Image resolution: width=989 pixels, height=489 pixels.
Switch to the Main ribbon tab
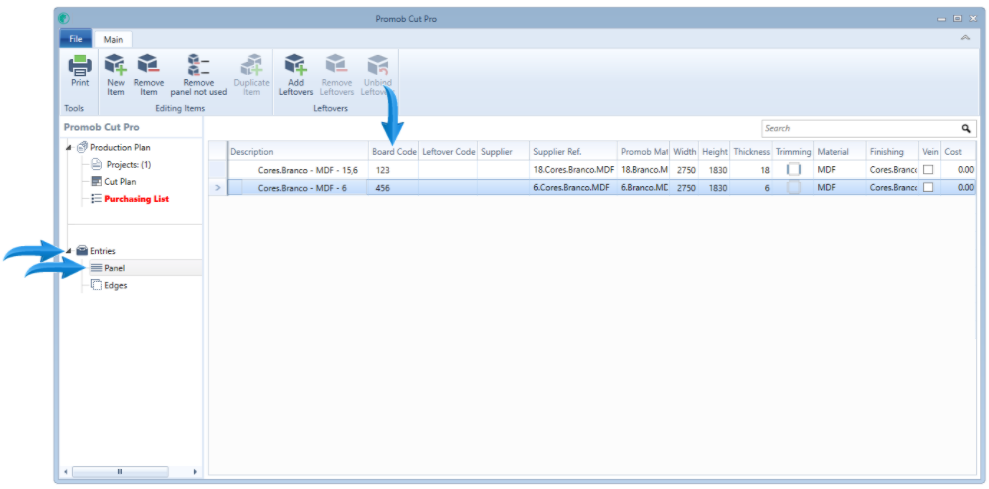click(x=114, y=39)
